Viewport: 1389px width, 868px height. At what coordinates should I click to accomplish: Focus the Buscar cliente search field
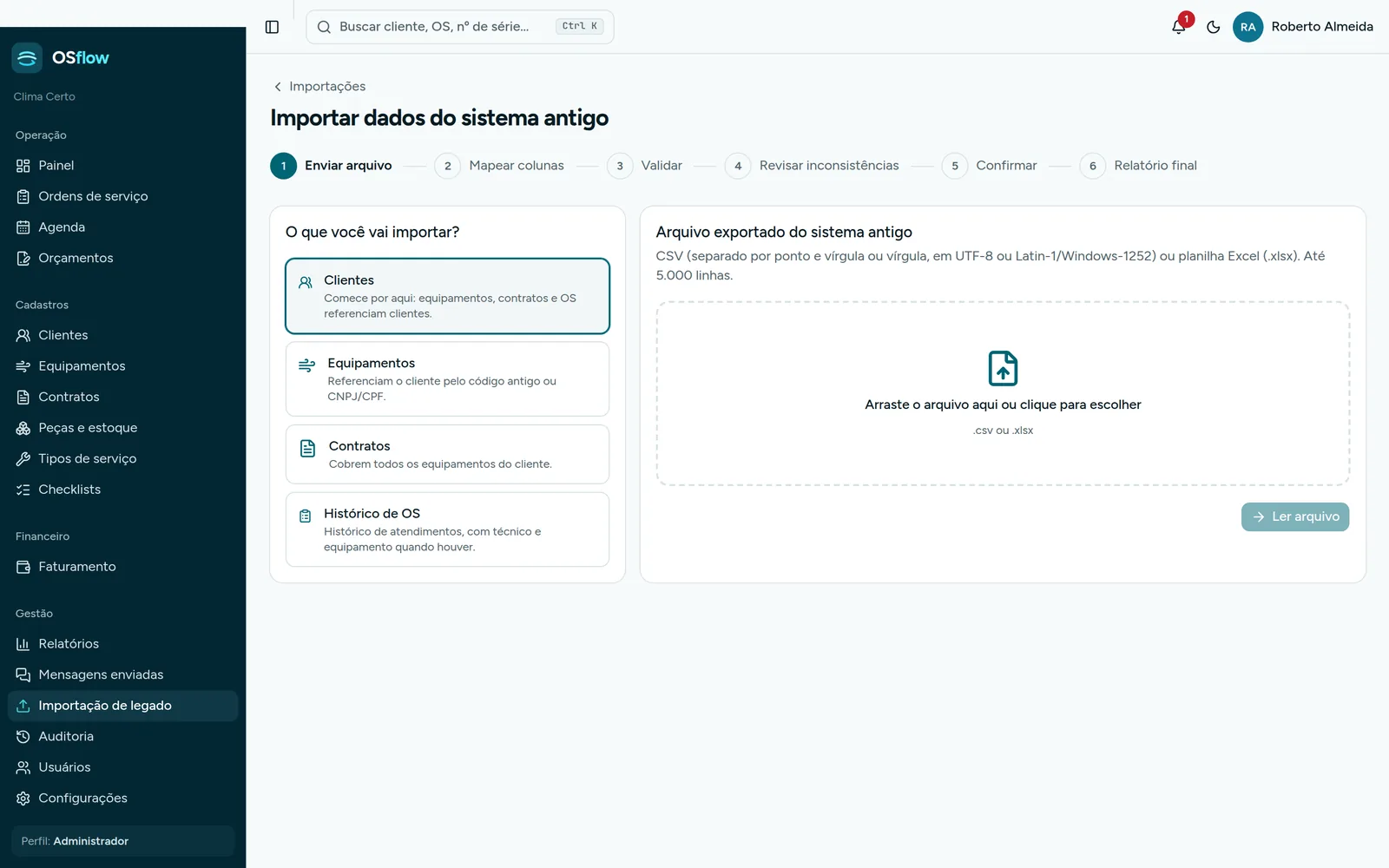click(460, 27)
